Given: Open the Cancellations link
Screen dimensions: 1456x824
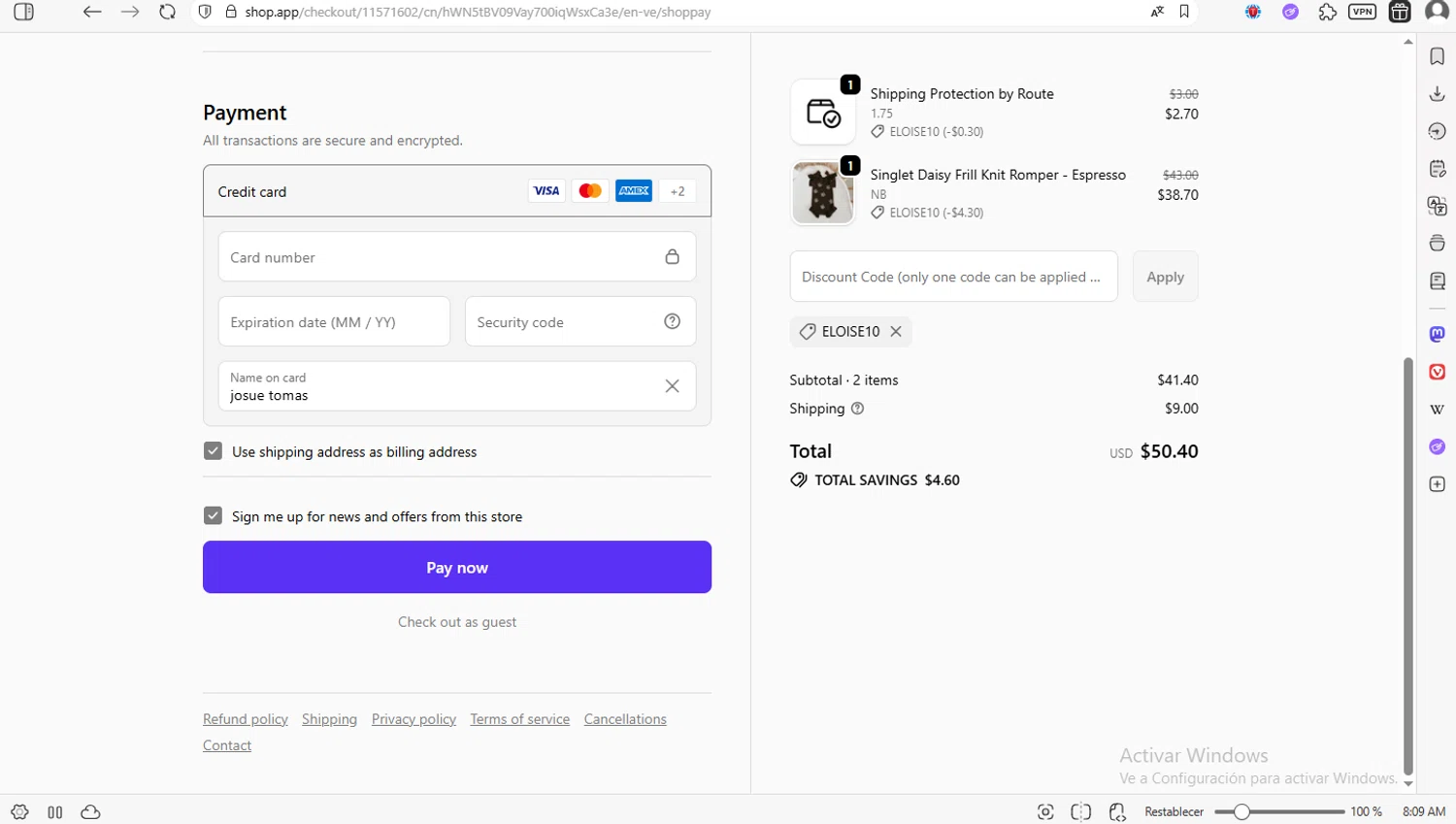Looking at the screenshot, I should [x=625, y=719].
